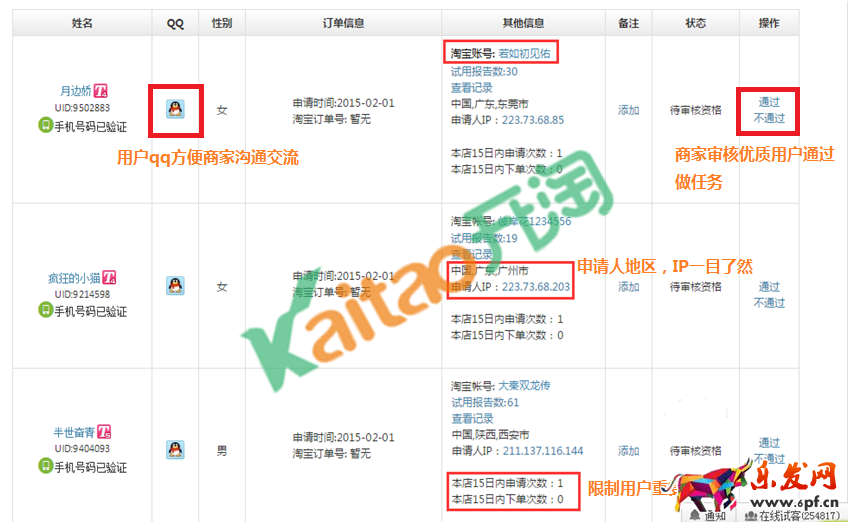Click 添加 in the 备注 column for 月边娇
Screen dimensions: 849x523
pyautogui.click(x=628, y=110)
